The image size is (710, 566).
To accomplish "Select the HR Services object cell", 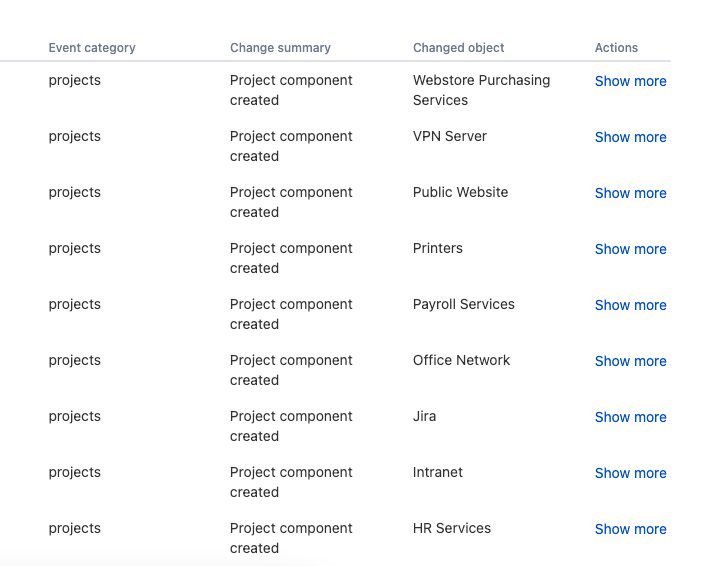I will (452, 528).
